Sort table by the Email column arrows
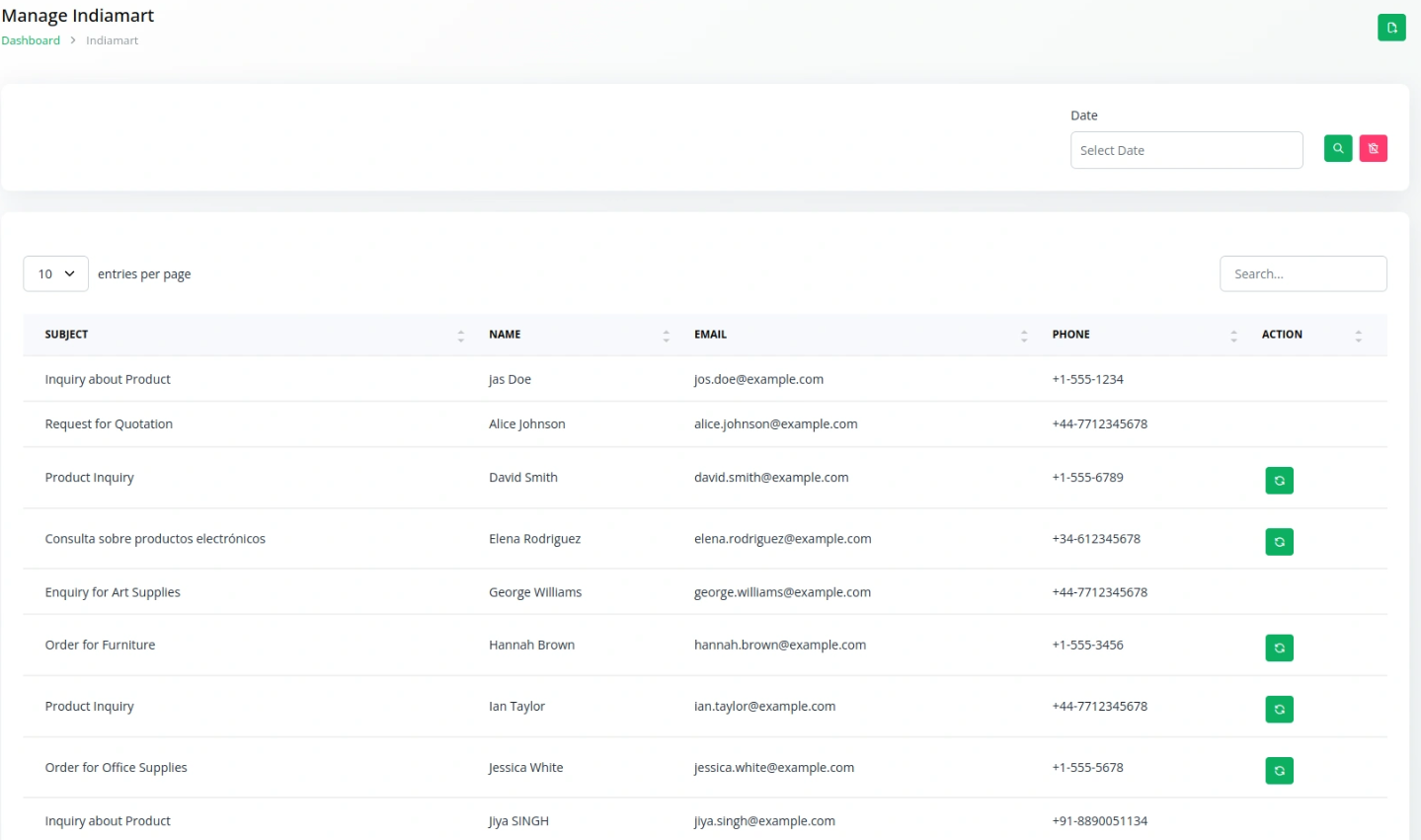This screenshot has height=840, width=1421. [1024, 336]
